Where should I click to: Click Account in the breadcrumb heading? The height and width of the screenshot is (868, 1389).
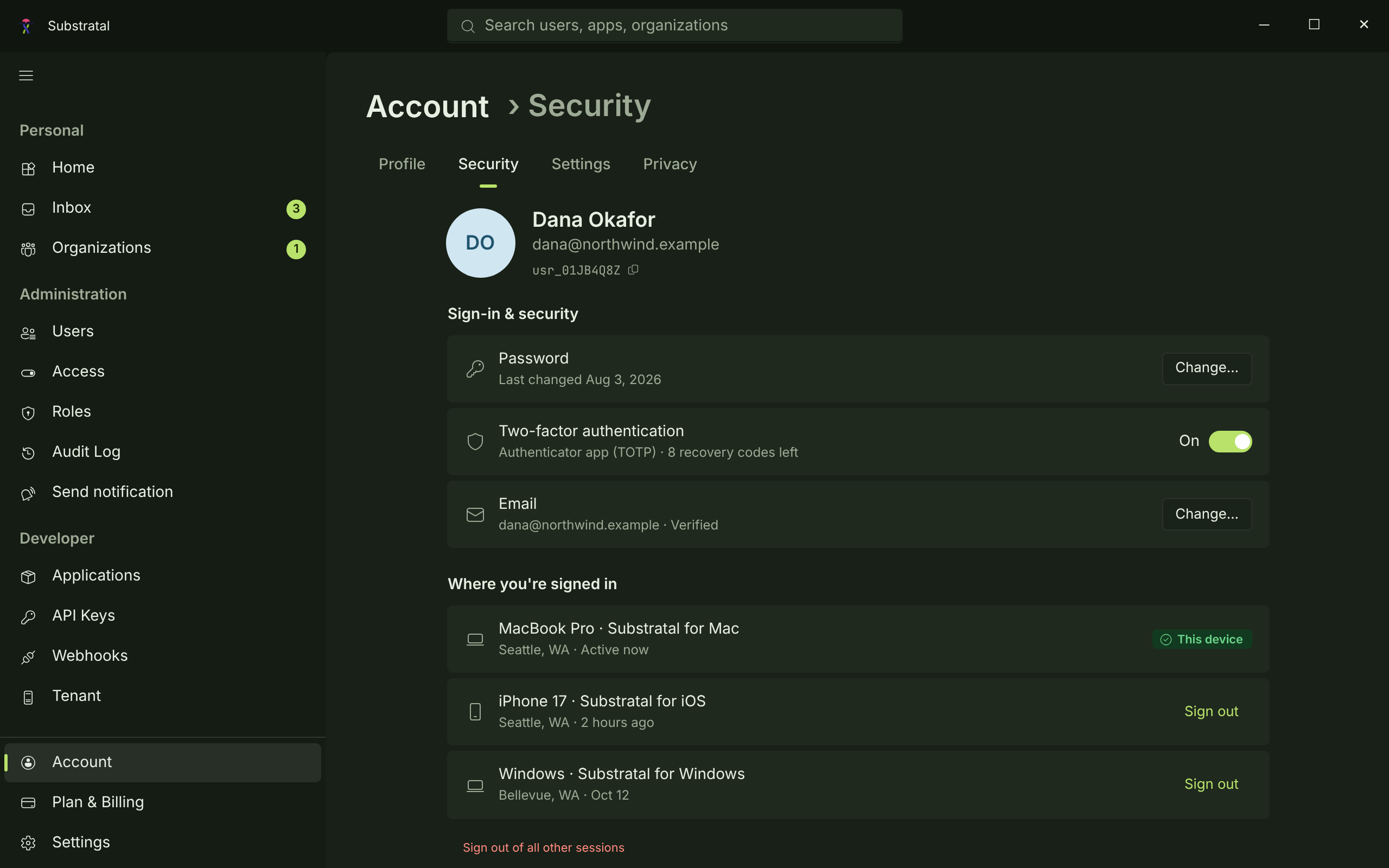pyautogui.click(x=427, y=107)
